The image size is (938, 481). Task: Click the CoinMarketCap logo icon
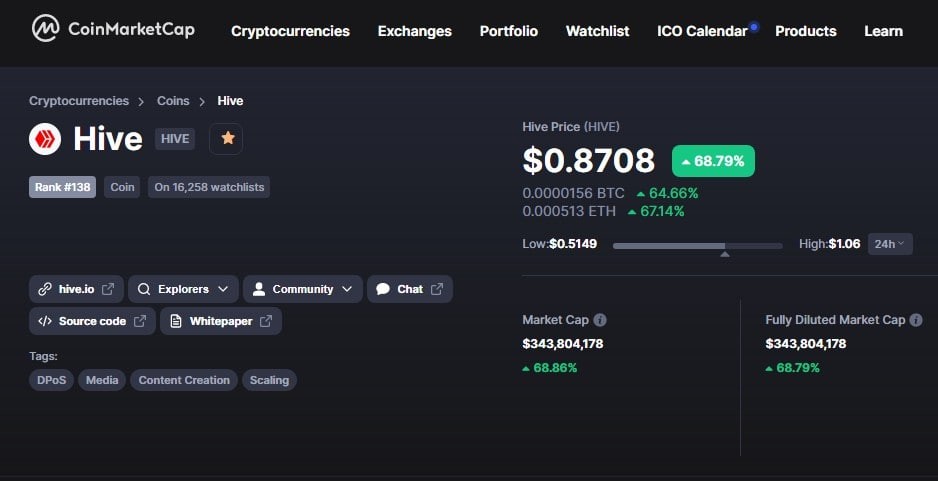coord(45,29)
